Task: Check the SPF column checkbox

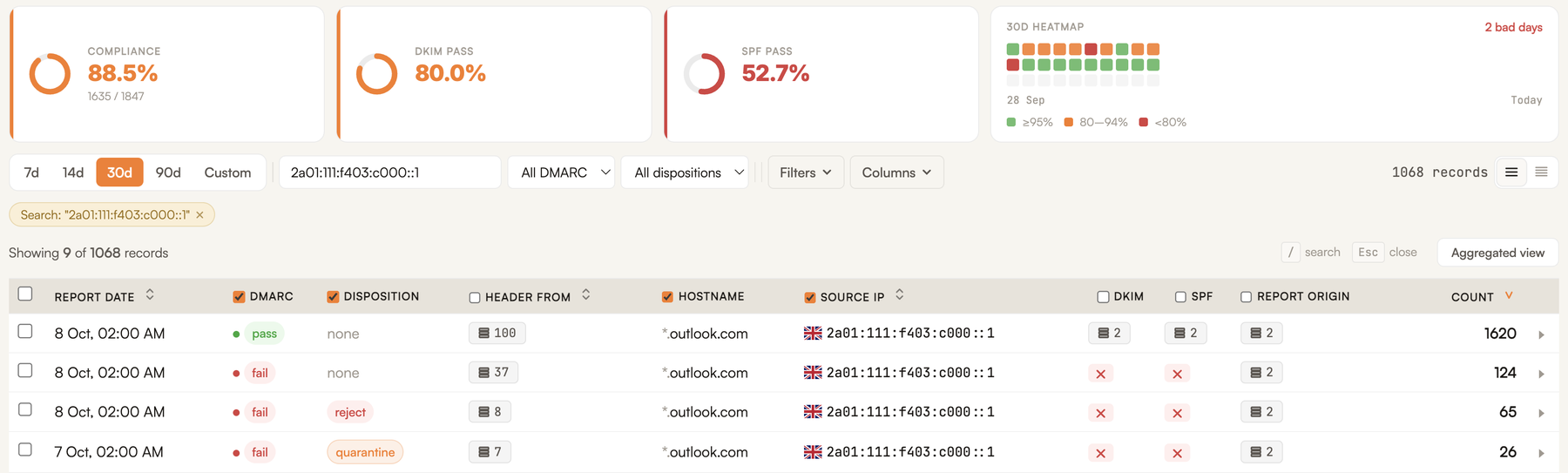Action: [x=1180, y=297]
